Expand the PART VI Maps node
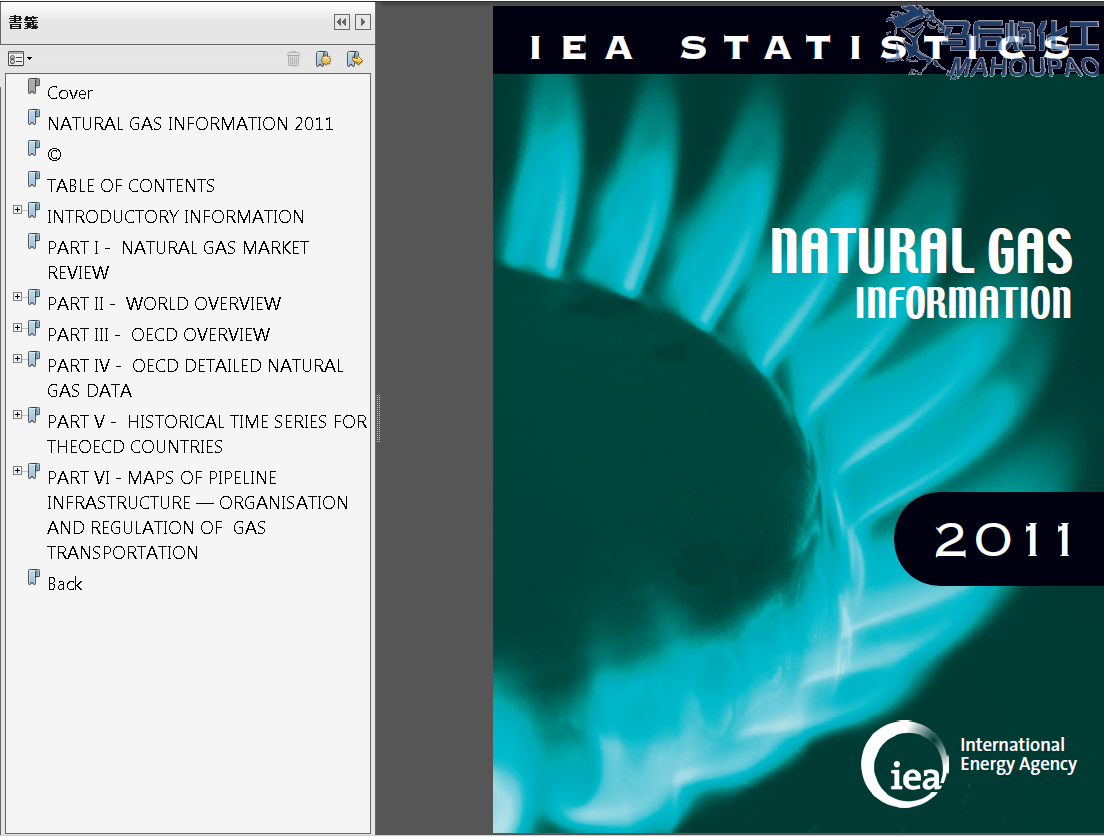This screenshot has height=837, width=1104. 18,471
